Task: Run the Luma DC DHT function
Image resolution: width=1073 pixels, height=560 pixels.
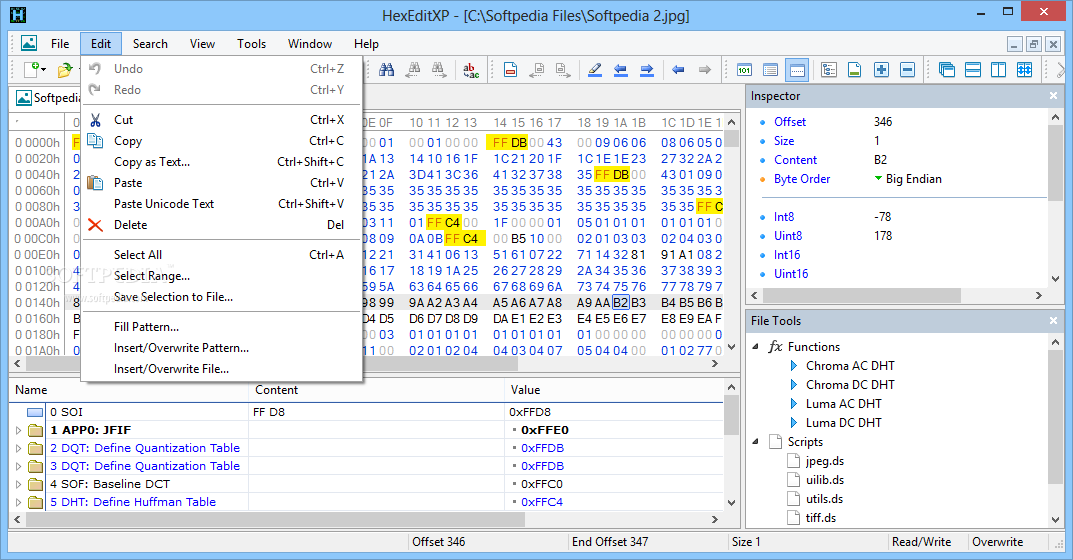Action: (843, 422)
